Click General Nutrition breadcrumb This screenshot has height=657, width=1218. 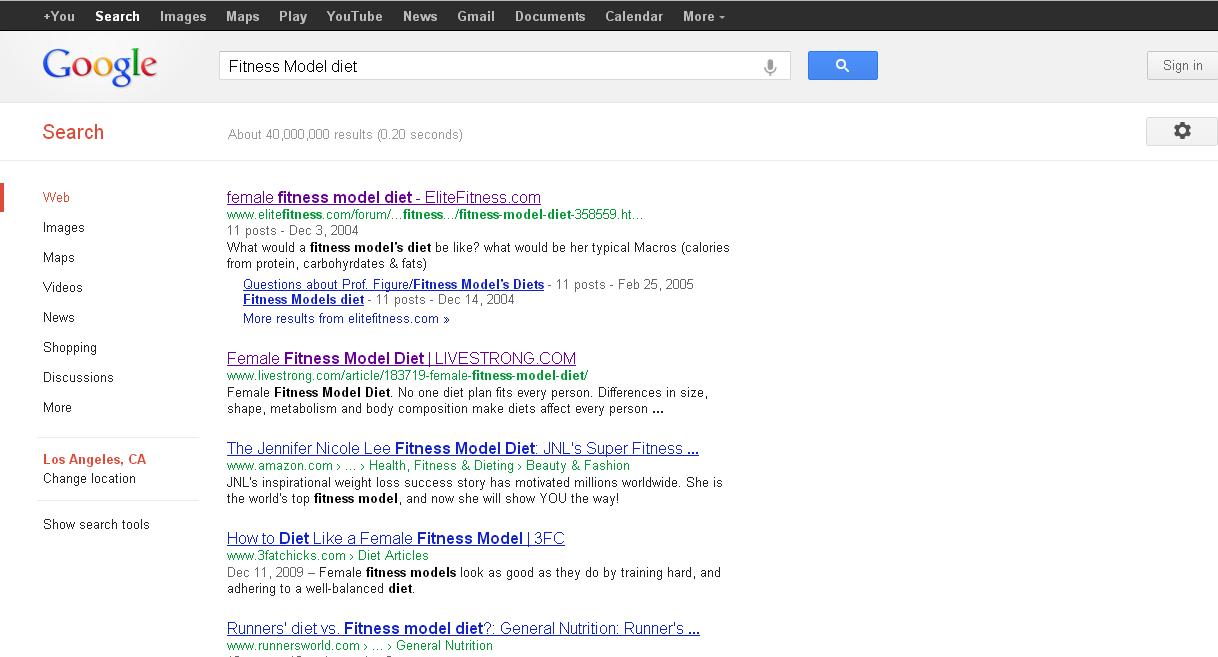tap(444, 646)
